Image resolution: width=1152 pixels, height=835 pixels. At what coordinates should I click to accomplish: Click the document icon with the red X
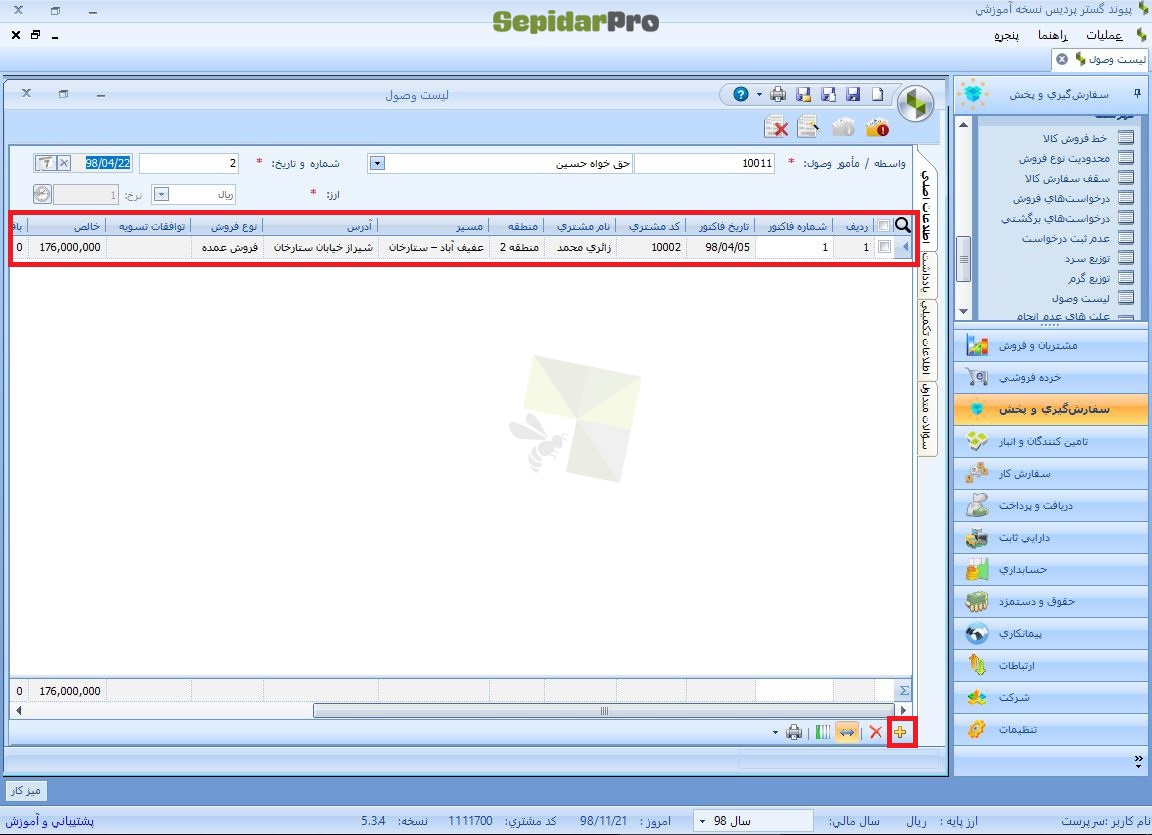776,127
